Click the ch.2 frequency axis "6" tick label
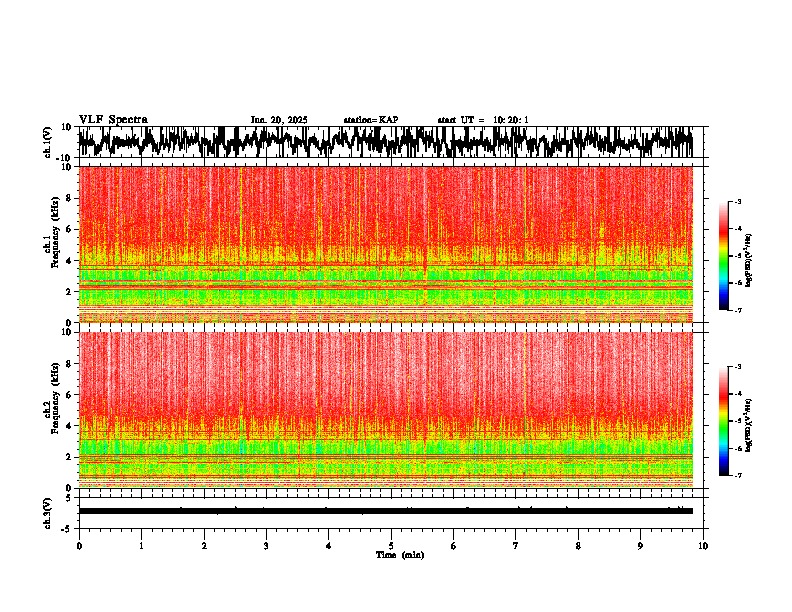The image size is (792, 612). click(69, 395)
